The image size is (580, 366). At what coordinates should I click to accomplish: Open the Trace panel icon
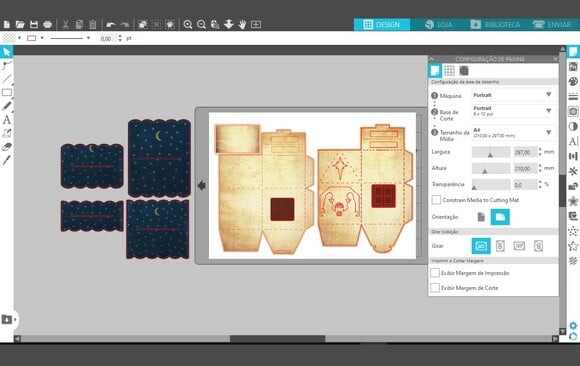573,111
